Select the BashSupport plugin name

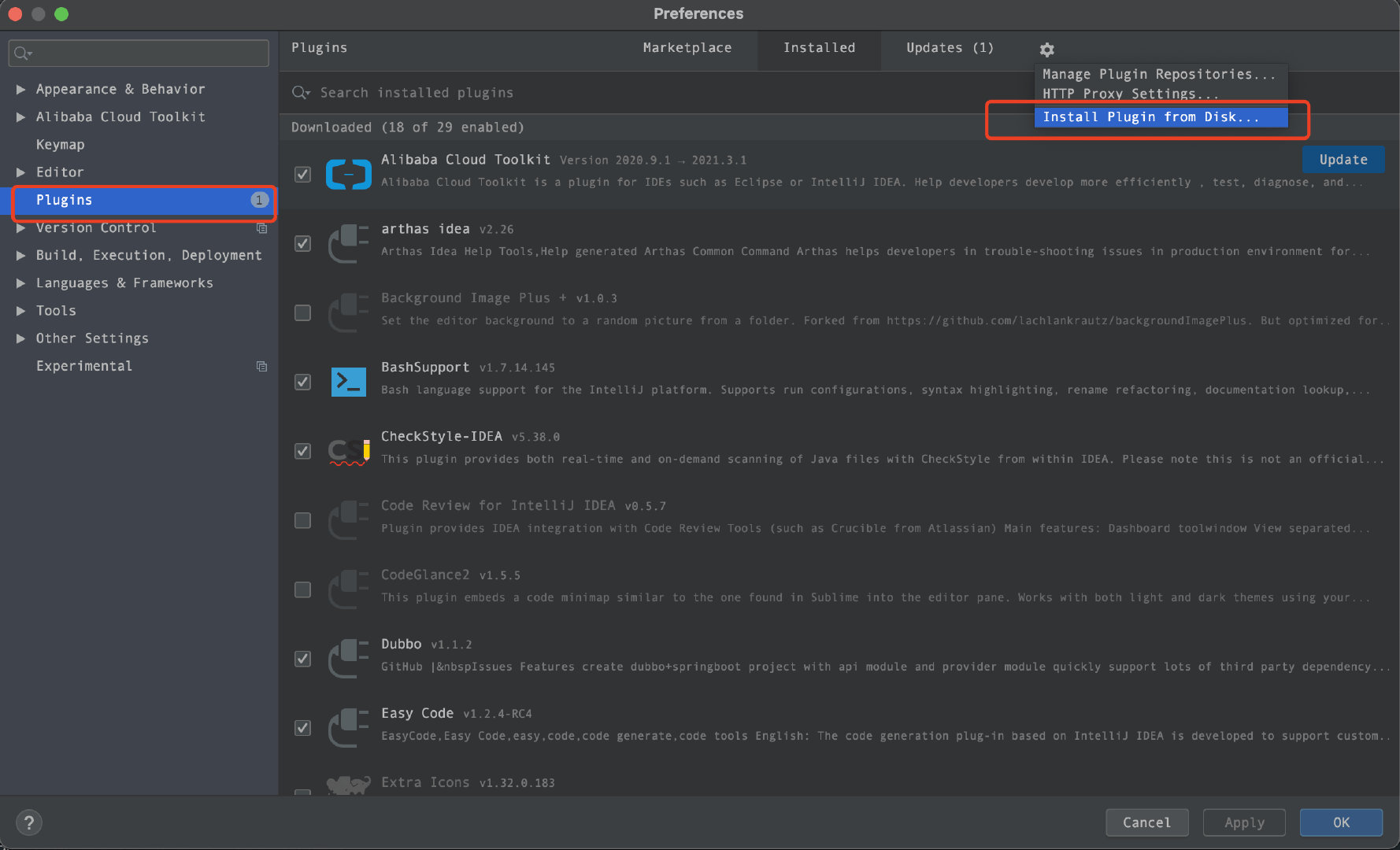point(425,368)
